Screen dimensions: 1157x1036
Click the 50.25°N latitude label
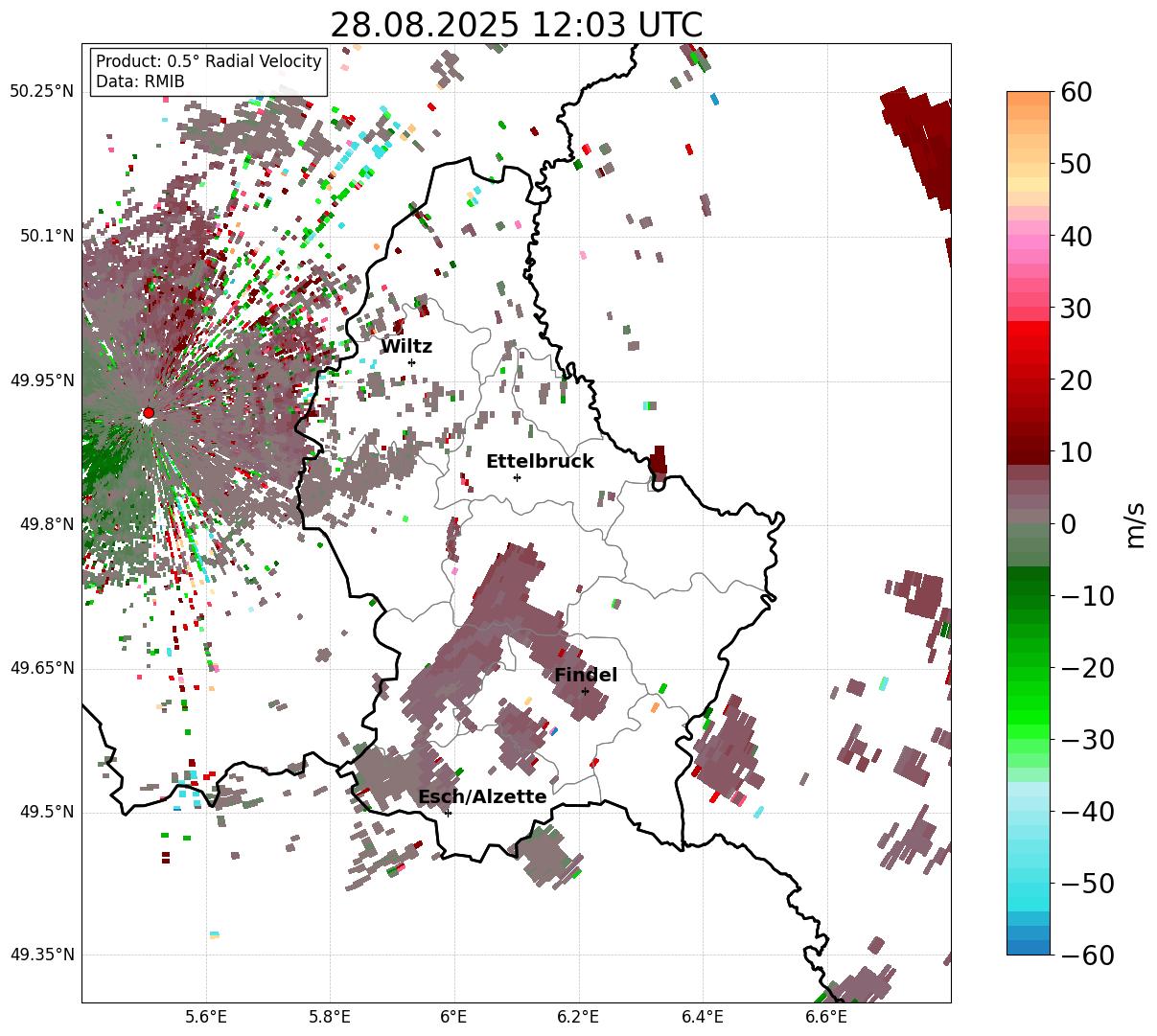[42, 92]
